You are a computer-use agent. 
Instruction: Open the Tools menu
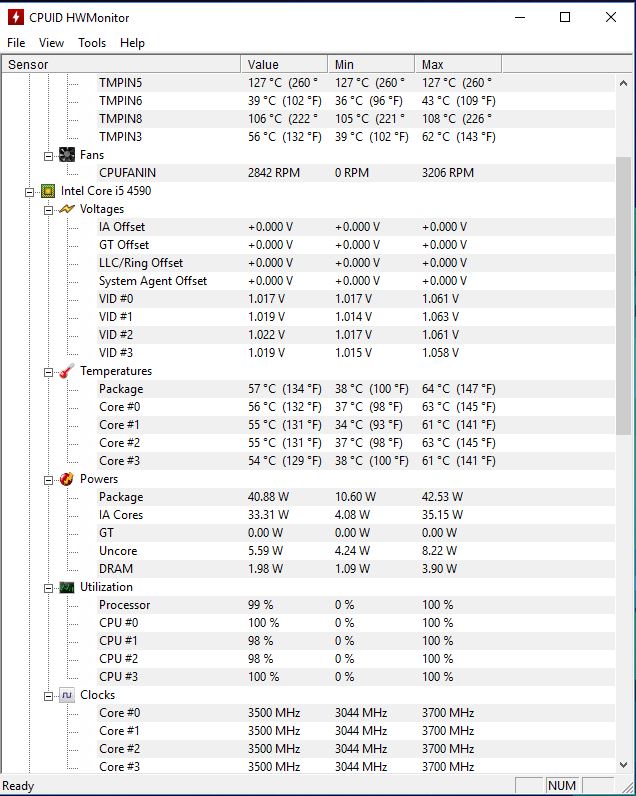click(x=92, y=43)
